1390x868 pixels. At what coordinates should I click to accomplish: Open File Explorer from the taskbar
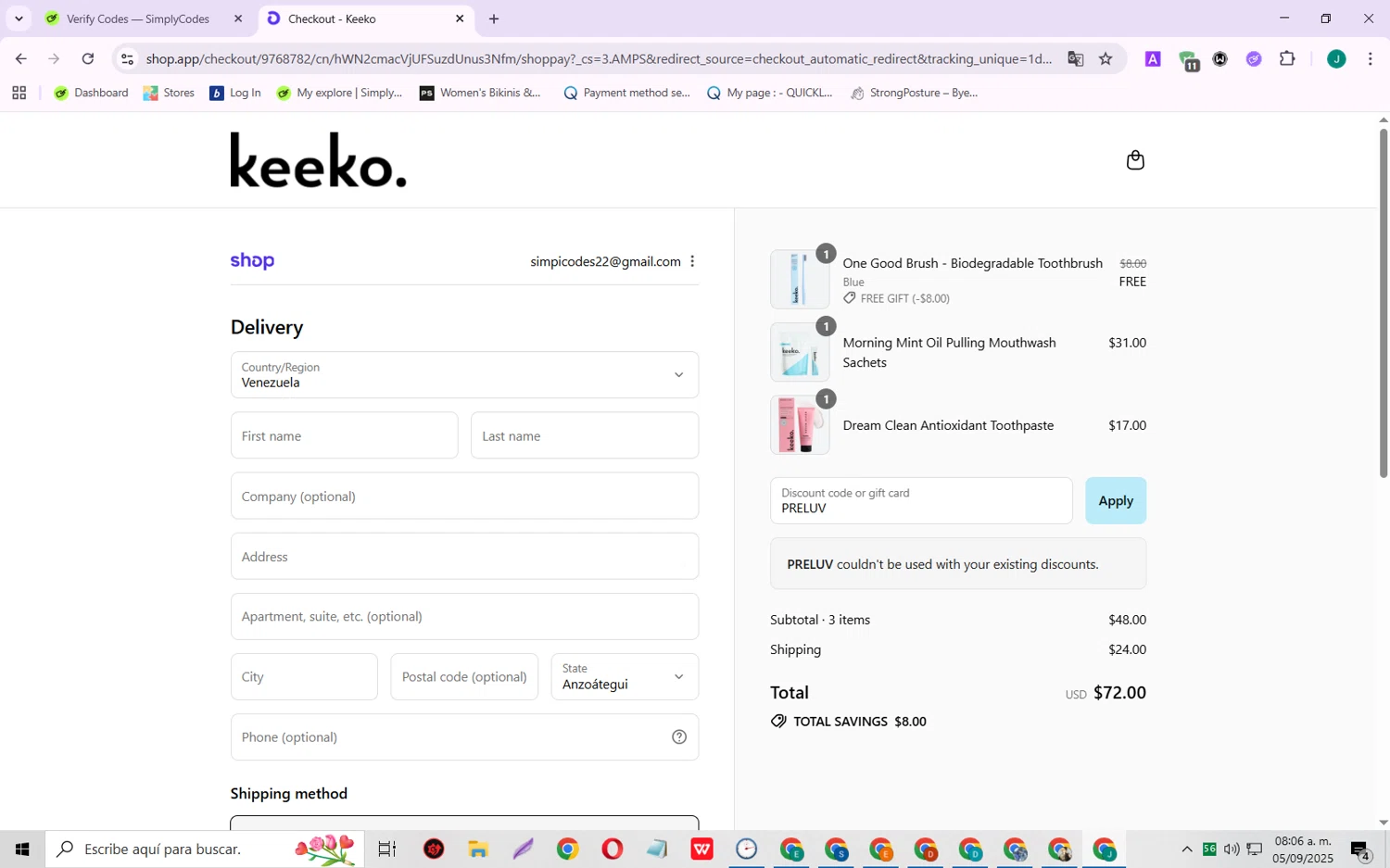477,849
